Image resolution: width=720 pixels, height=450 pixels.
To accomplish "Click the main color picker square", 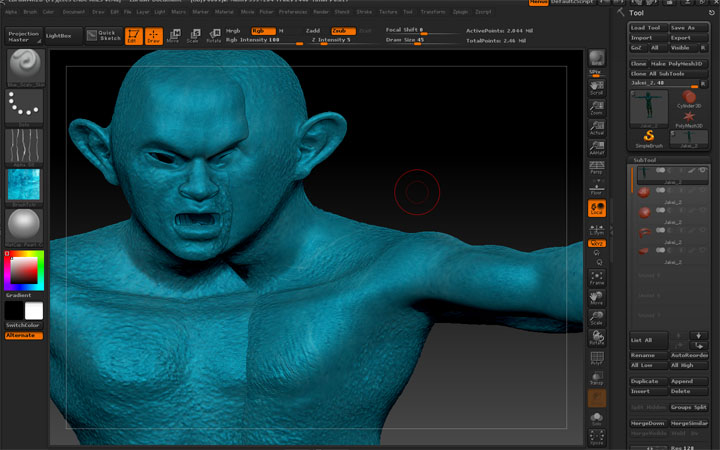I will 22,270.
